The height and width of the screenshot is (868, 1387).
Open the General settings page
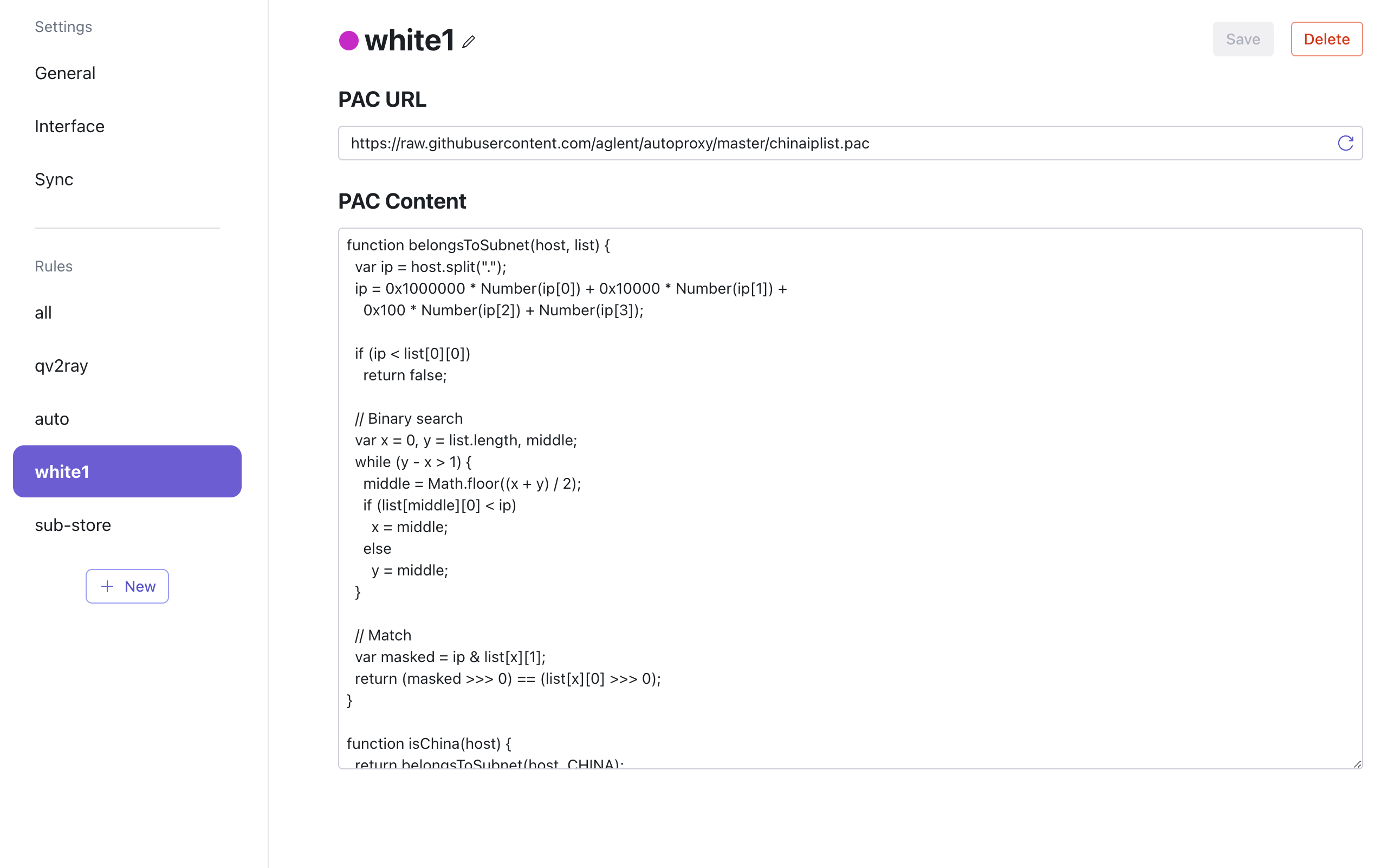64,73
